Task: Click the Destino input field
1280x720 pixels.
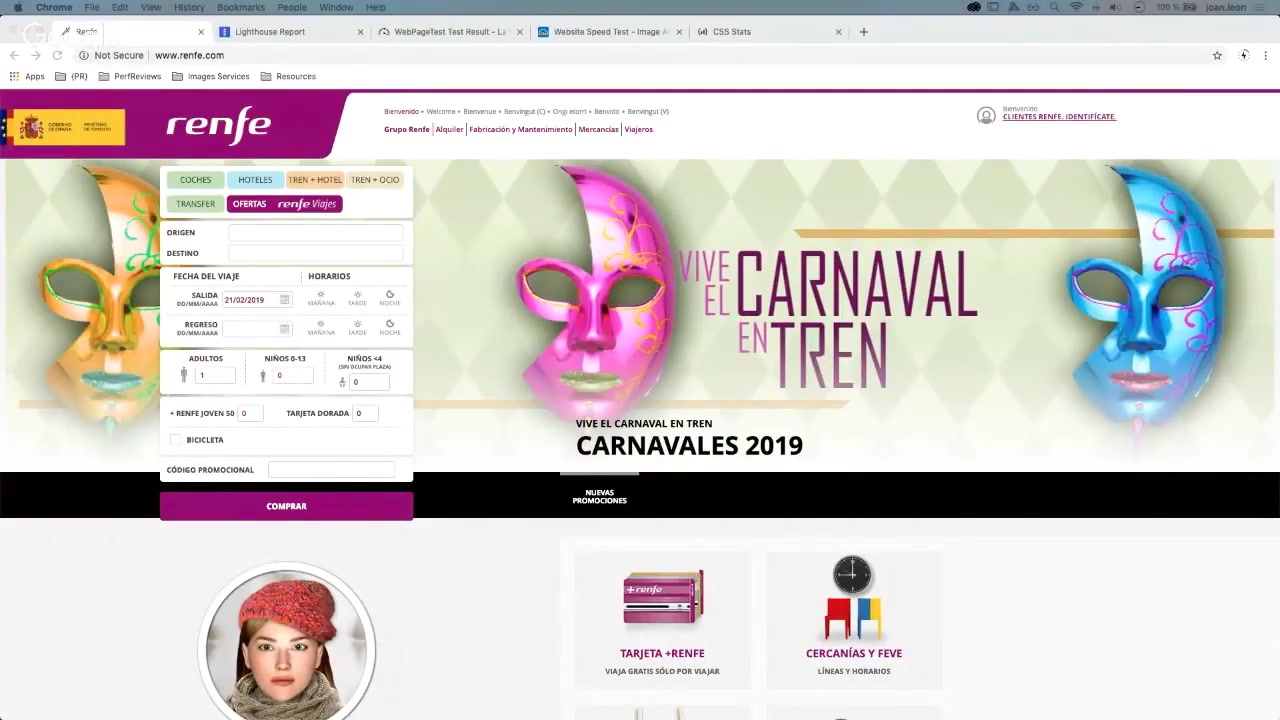Action: coord(316,253)
